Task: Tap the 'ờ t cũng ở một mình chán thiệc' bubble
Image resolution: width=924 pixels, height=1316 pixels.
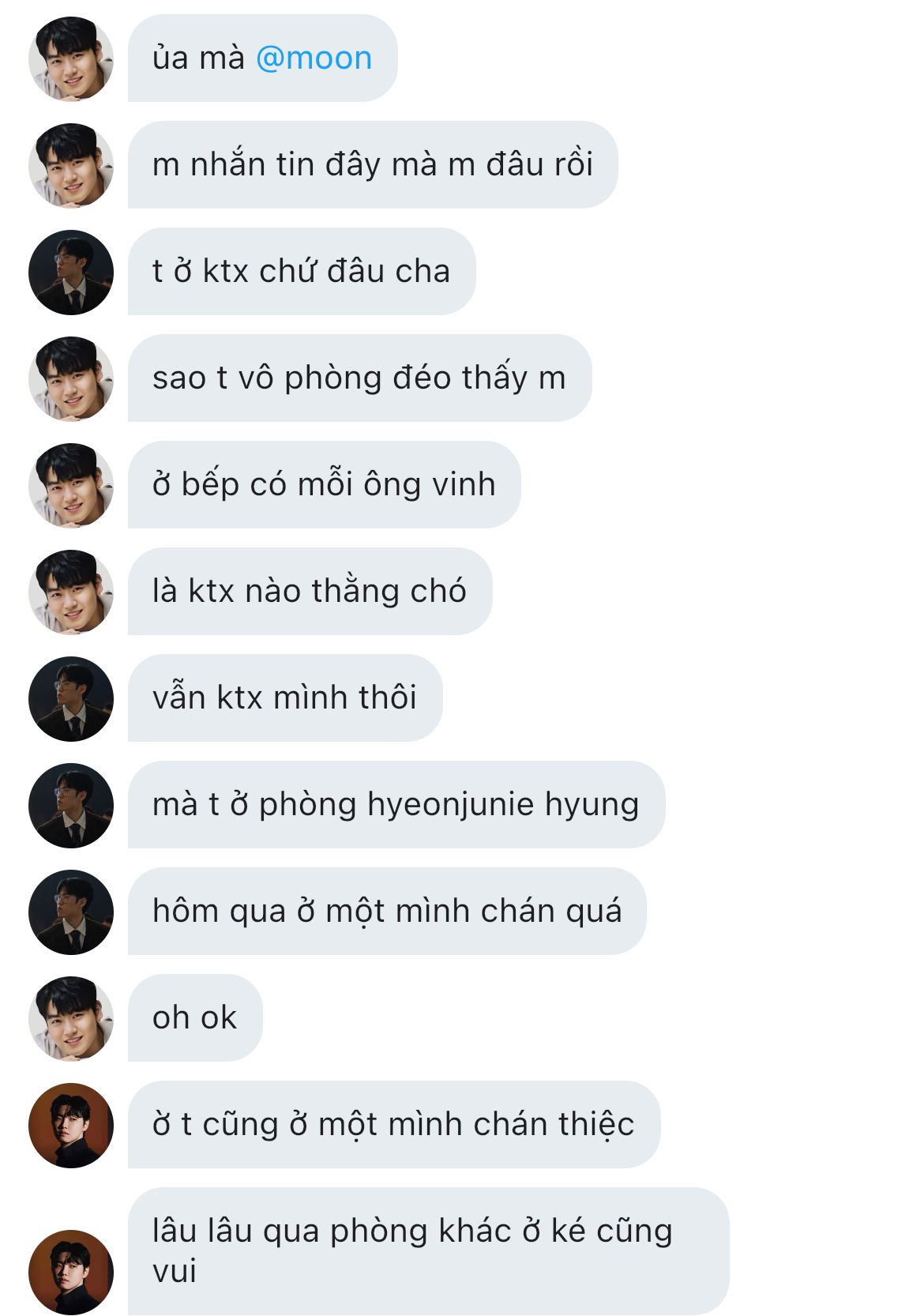Action: click(394, 1124)
